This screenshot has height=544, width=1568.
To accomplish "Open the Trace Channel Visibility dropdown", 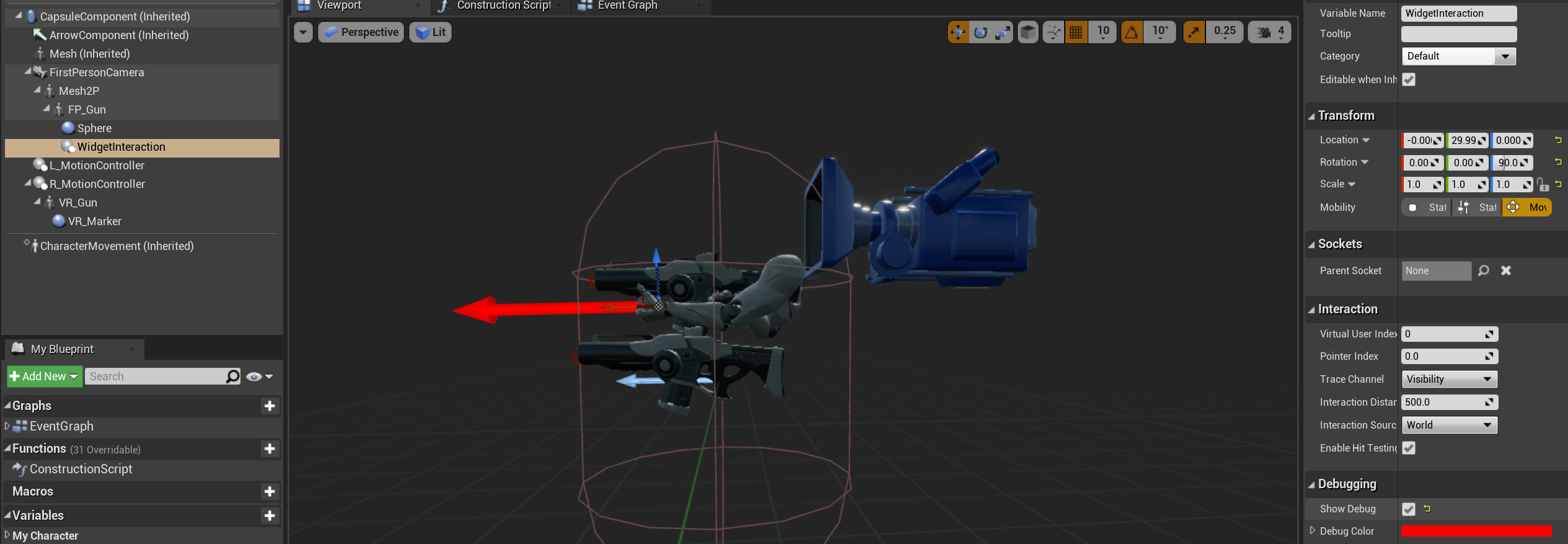I will [x=1449, y=379].
